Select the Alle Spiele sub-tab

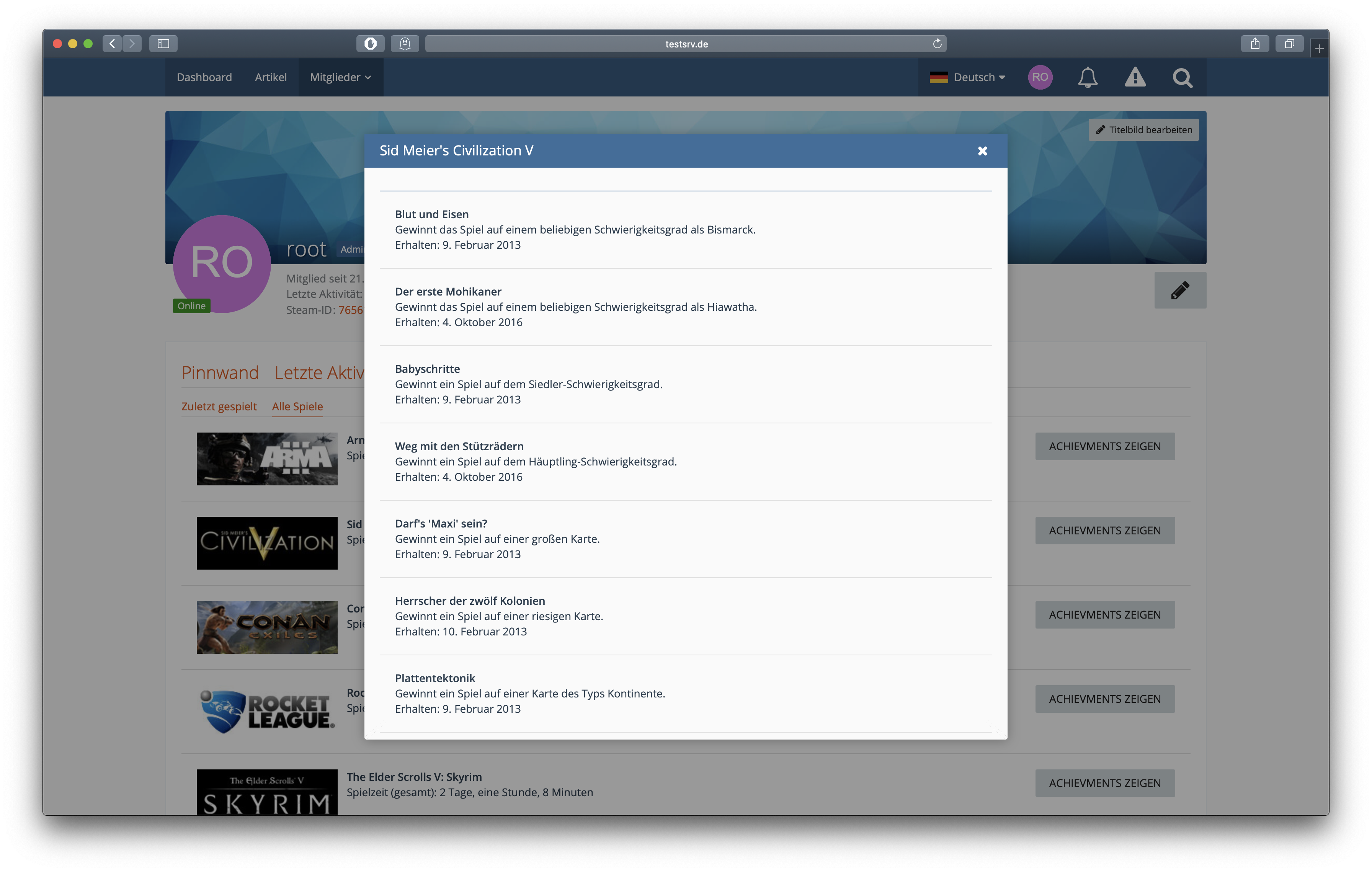297,406
